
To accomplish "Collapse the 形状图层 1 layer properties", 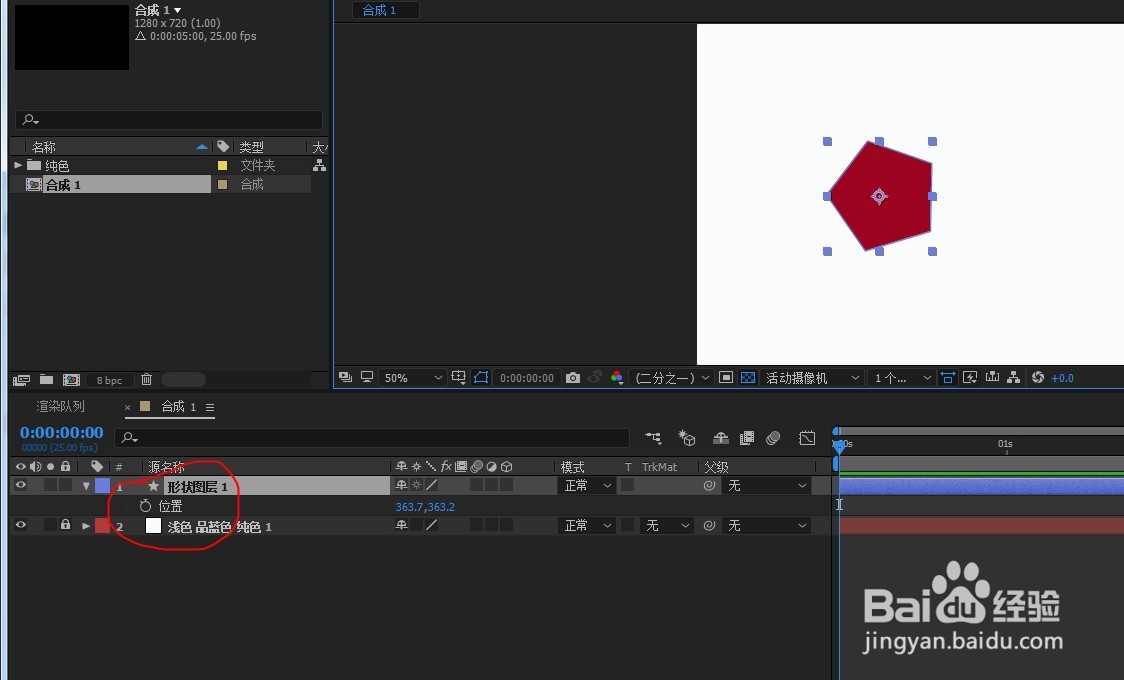I will coord(86,486).
